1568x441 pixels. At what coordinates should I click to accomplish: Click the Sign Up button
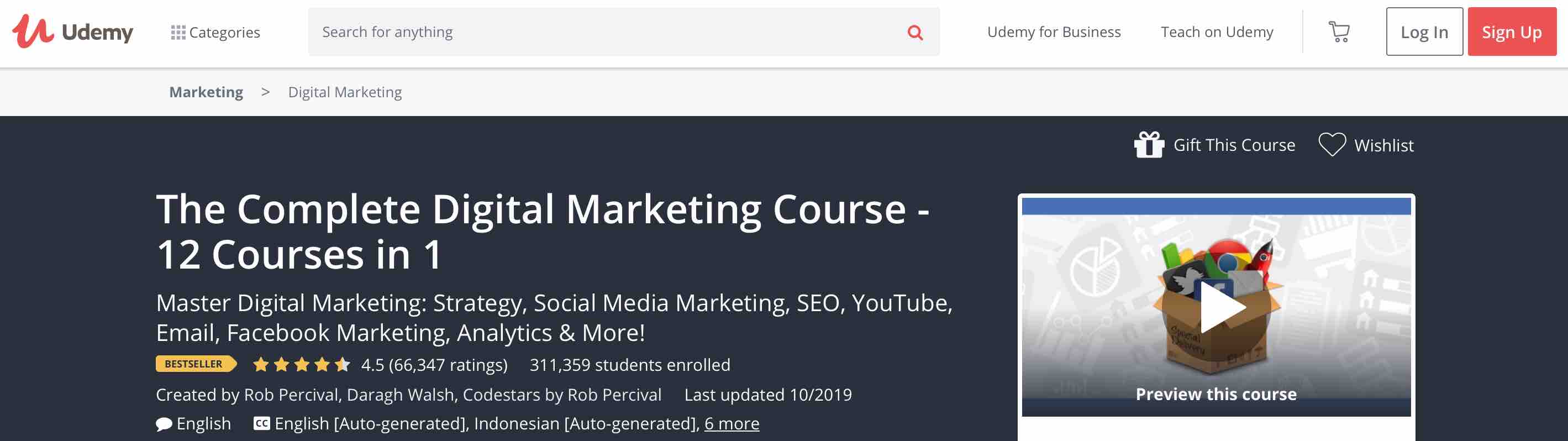[x=1512, y=32]
